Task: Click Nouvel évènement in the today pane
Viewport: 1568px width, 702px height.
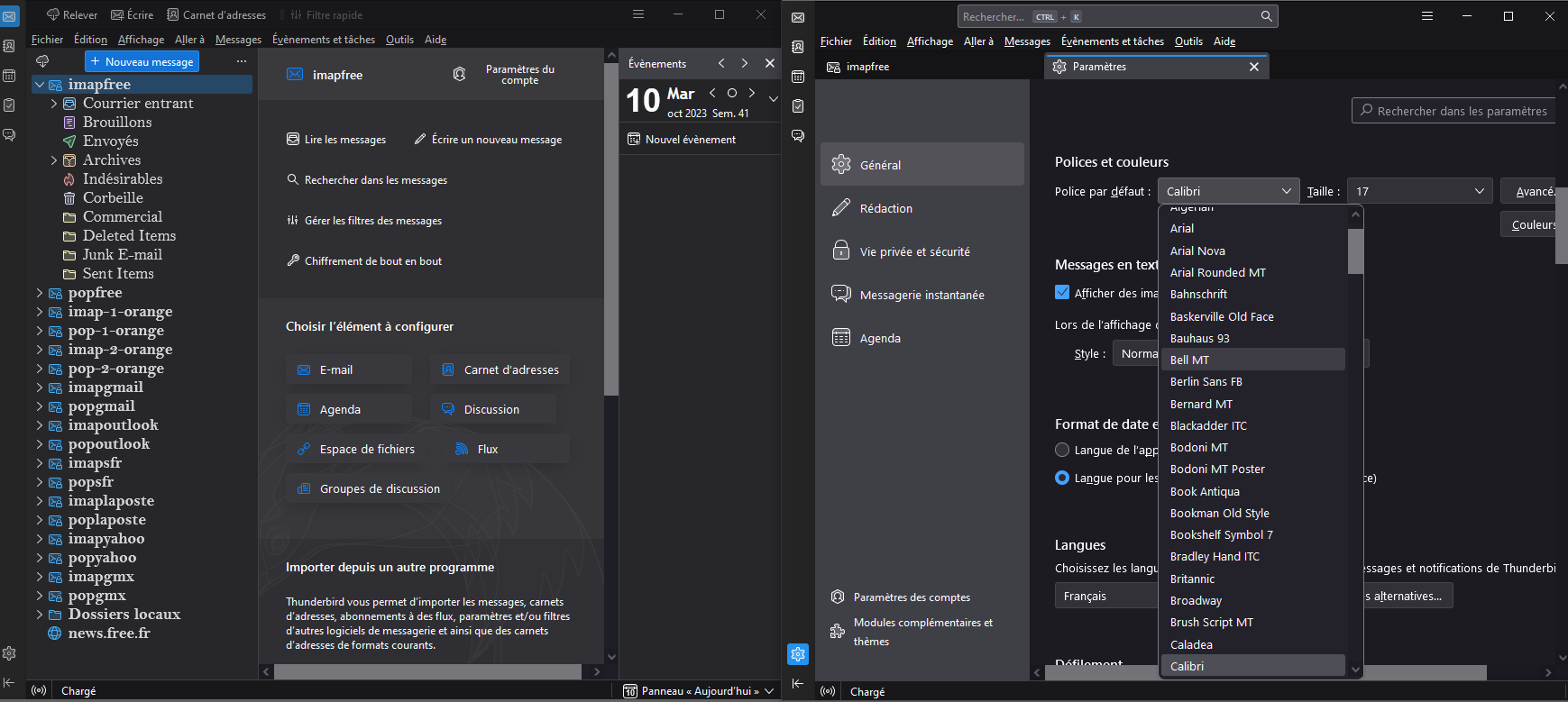Action: [682, 140]
